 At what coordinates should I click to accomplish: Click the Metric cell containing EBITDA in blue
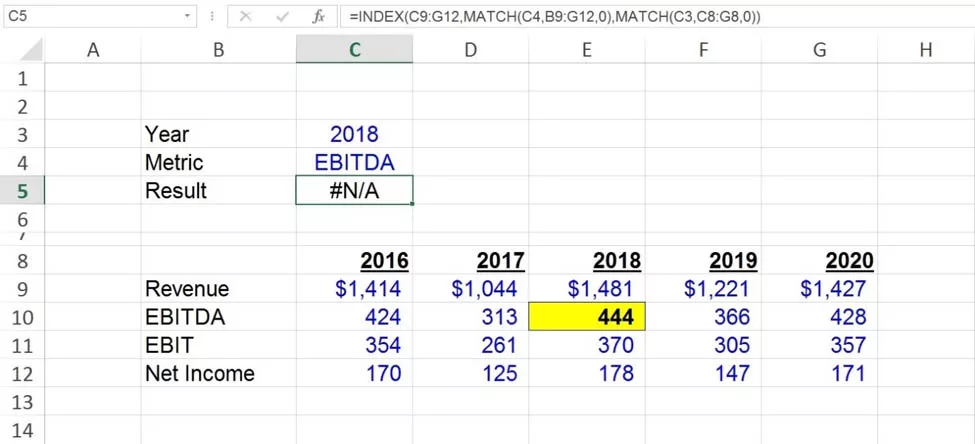pyautogui.click(x=354, y=162)
